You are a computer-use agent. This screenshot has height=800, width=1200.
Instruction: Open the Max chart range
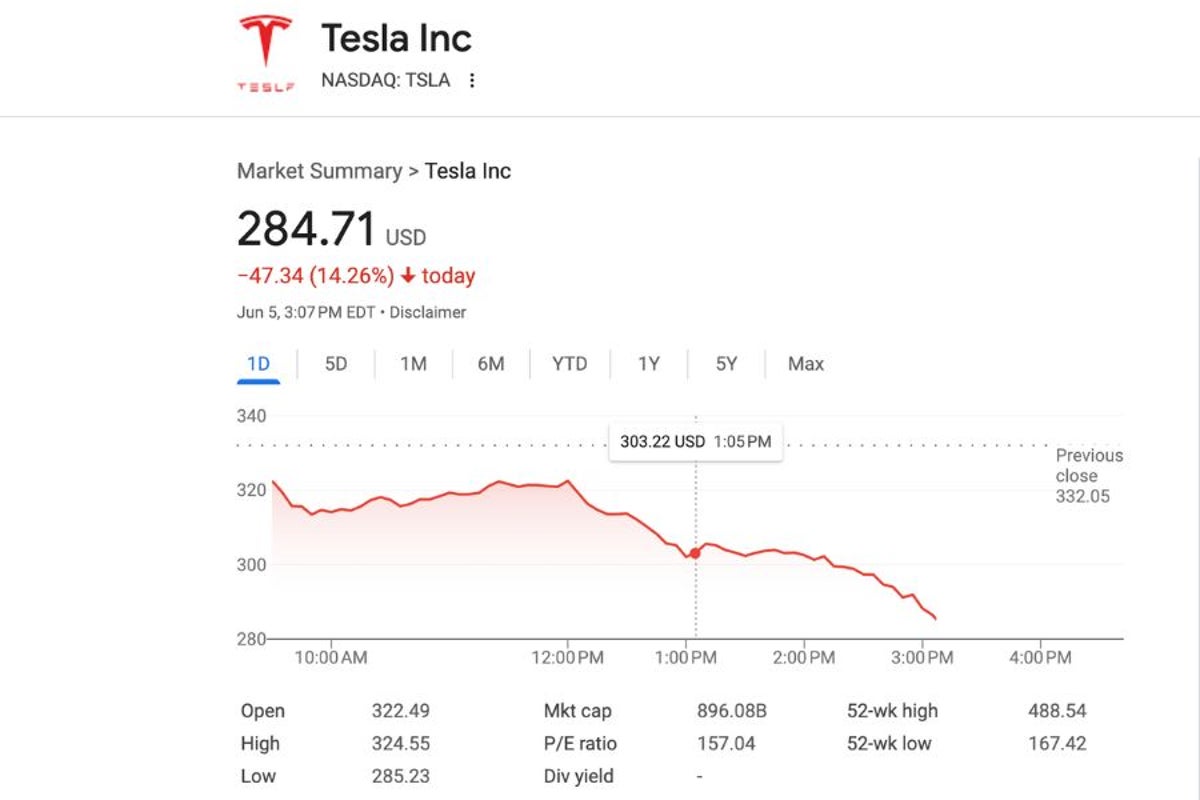pos(803,364)
